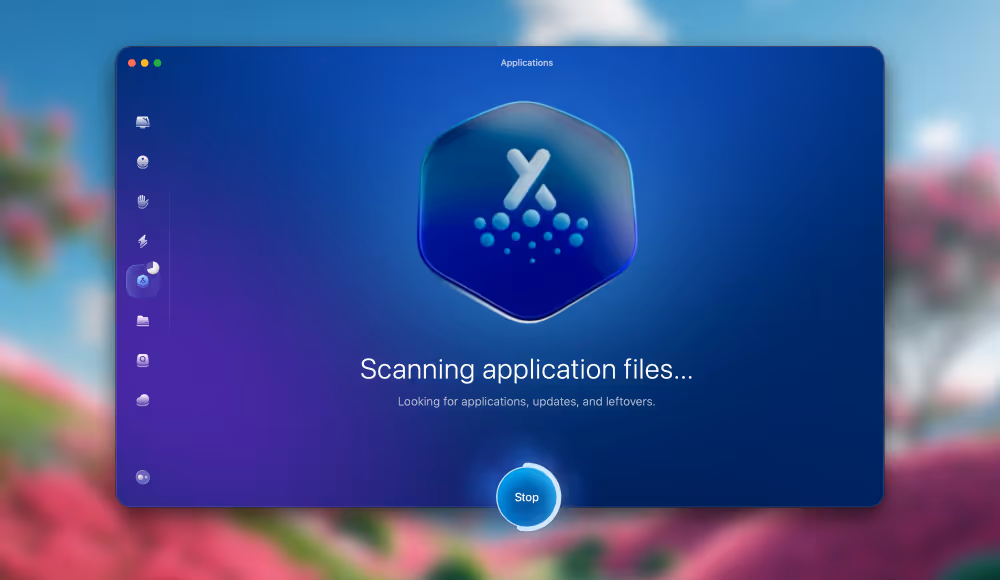Image resolution: width=1000 pixels, height=580 pixels.
Task: Select the Cleanup module in the sidebar
Action: 142,162
